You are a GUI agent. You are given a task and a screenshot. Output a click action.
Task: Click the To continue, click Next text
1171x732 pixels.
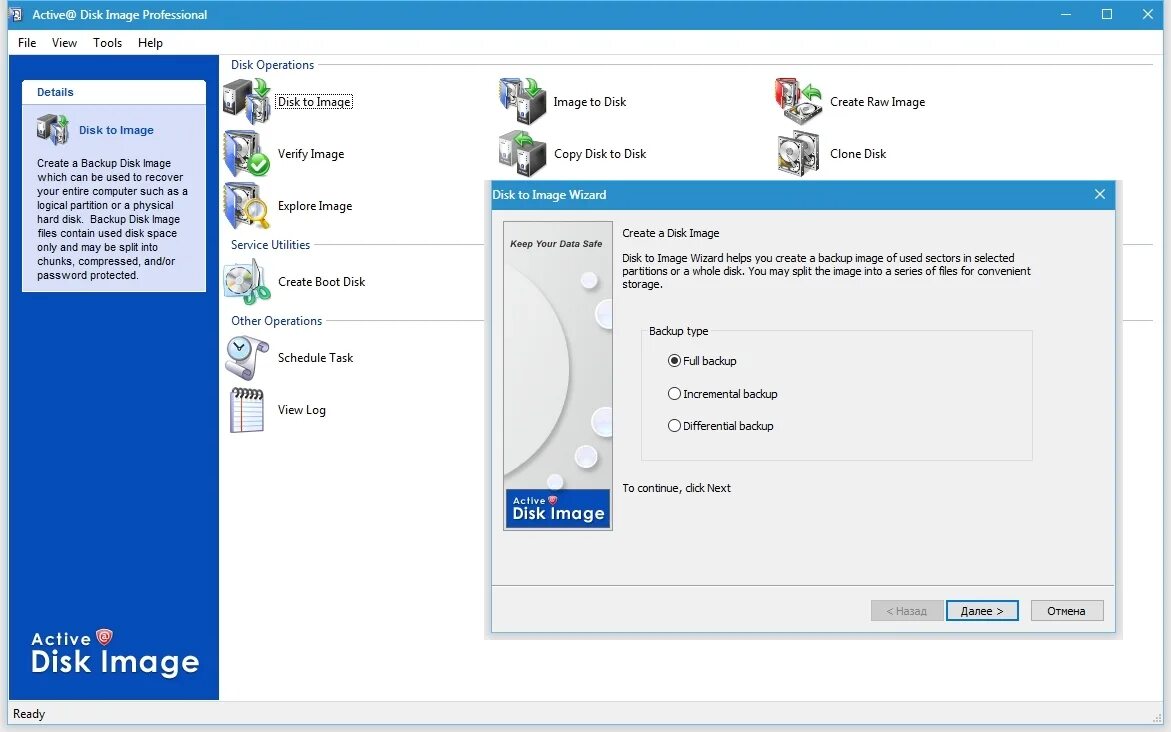point(677,488)
